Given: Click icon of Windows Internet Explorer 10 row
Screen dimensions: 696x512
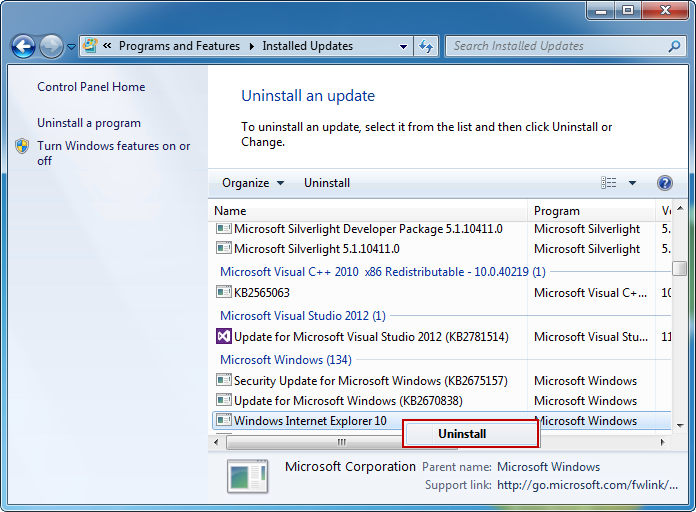Looking at the screenshot, I should click(x=224, y=420).
